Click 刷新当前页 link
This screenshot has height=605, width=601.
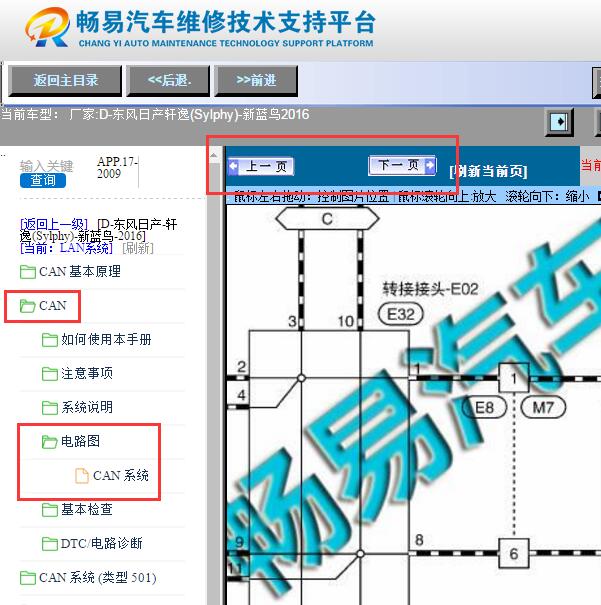(488, 171)
